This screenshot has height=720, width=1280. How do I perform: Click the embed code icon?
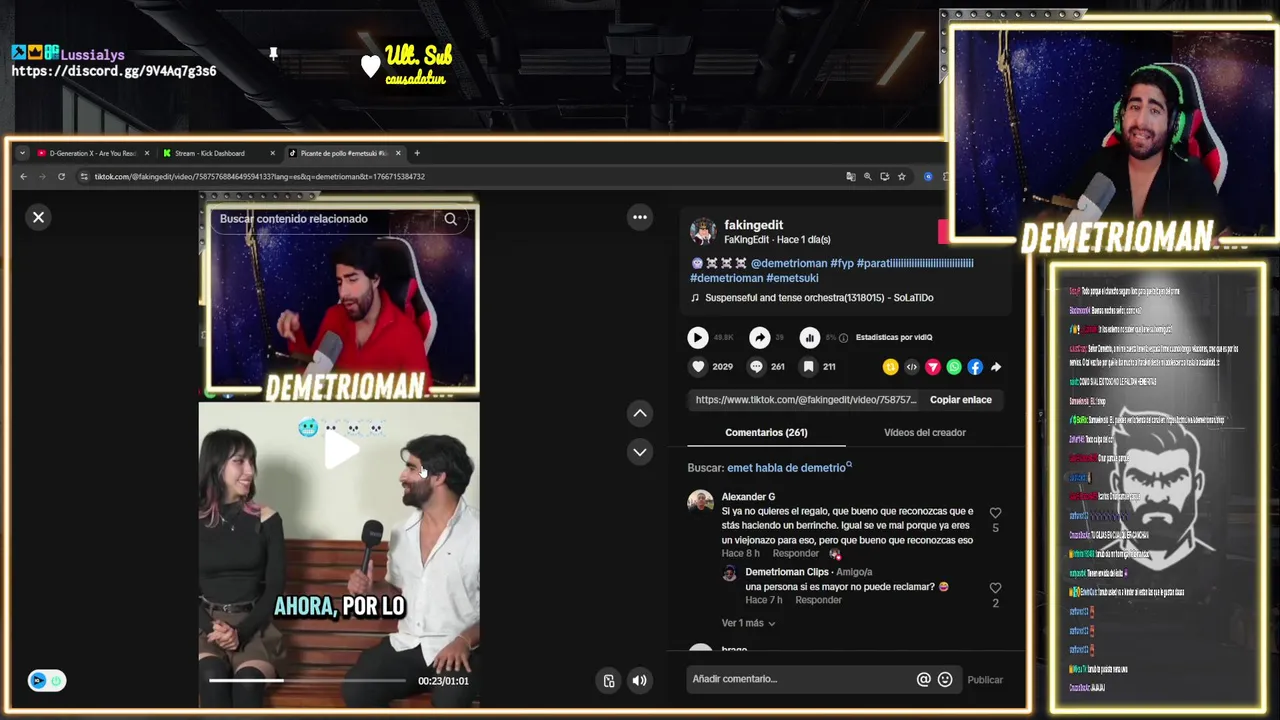point(911,367)
